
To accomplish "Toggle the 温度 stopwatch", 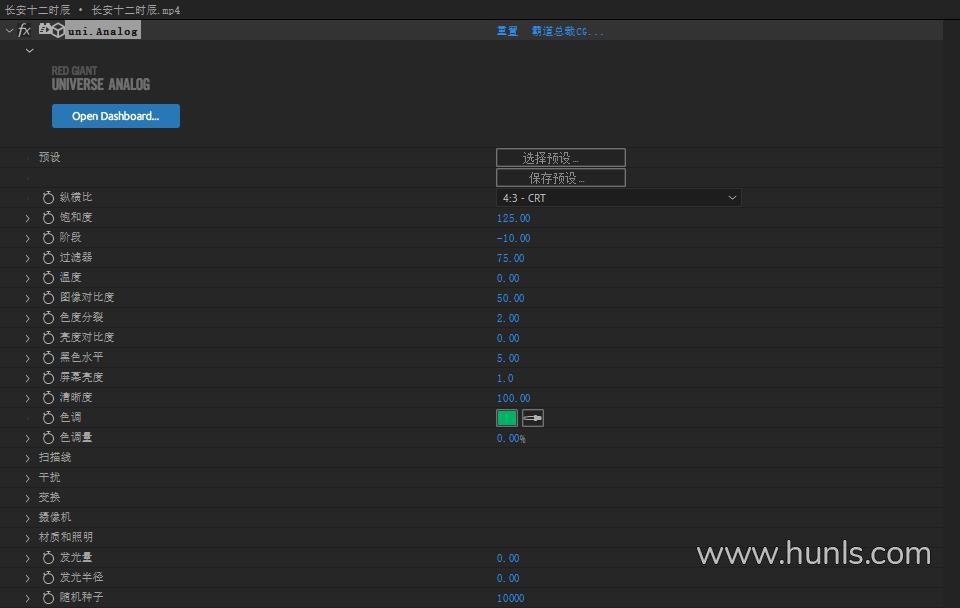I will point(48,277).
